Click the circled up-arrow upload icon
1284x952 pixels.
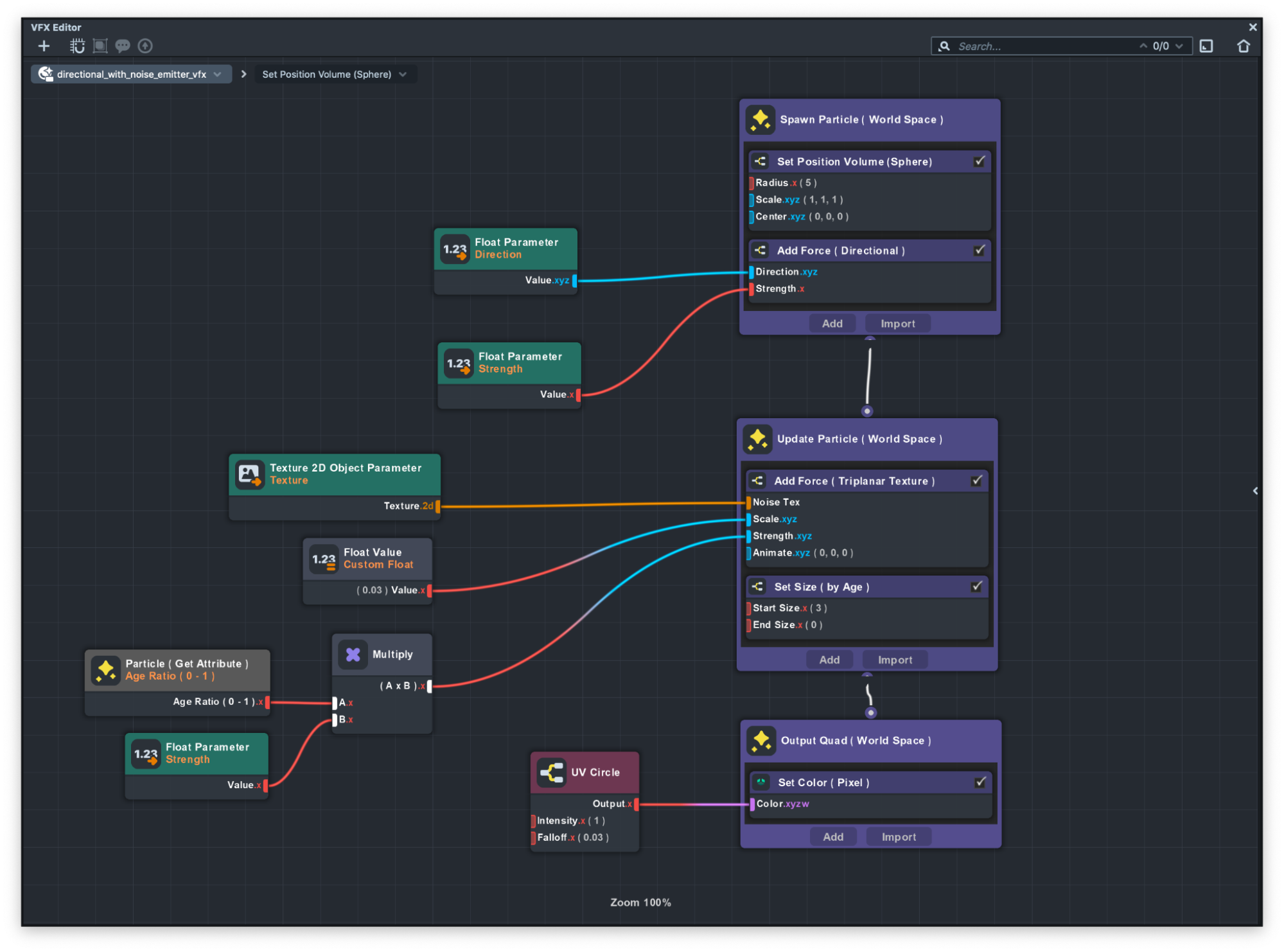pos(145,46)
